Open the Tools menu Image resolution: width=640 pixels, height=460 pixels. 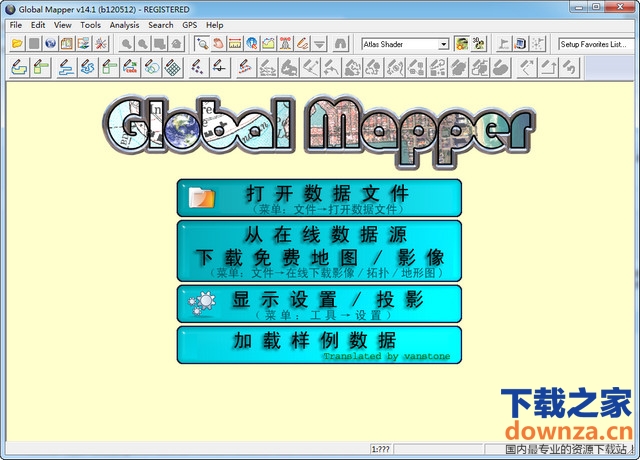(90, 25)
